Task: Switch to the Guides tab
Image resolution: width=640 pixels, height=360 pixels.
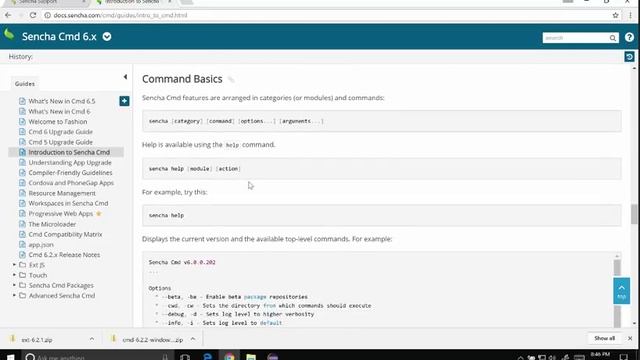Action: tap(25, 84)
